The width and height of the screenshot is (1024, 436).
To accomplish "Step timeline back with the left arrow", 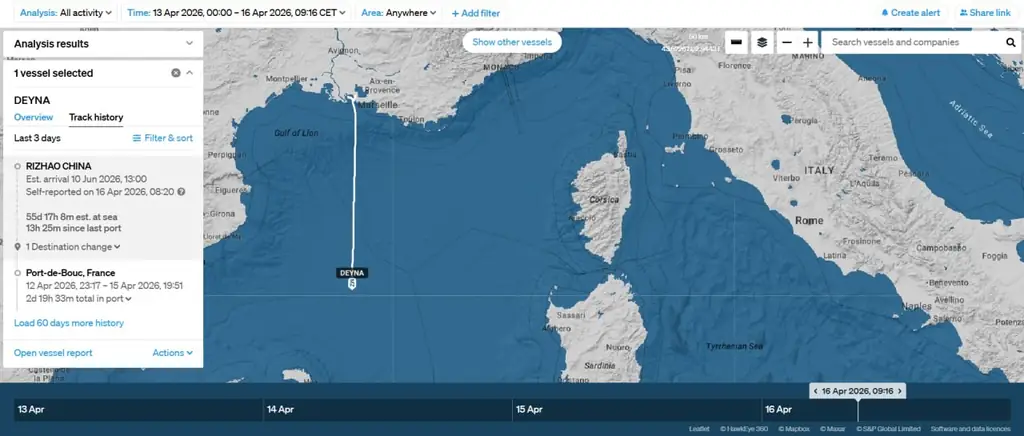I will pyautogui.click(x=816, y=391).
